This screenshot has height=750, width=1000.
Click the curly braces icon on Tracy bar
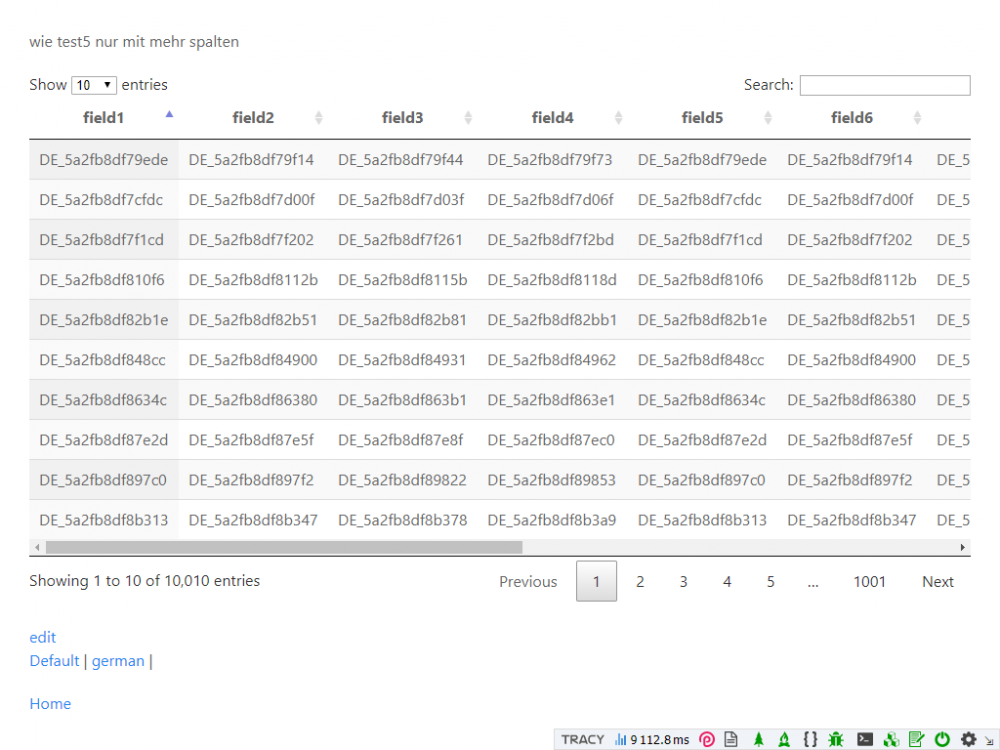point(810,739)
